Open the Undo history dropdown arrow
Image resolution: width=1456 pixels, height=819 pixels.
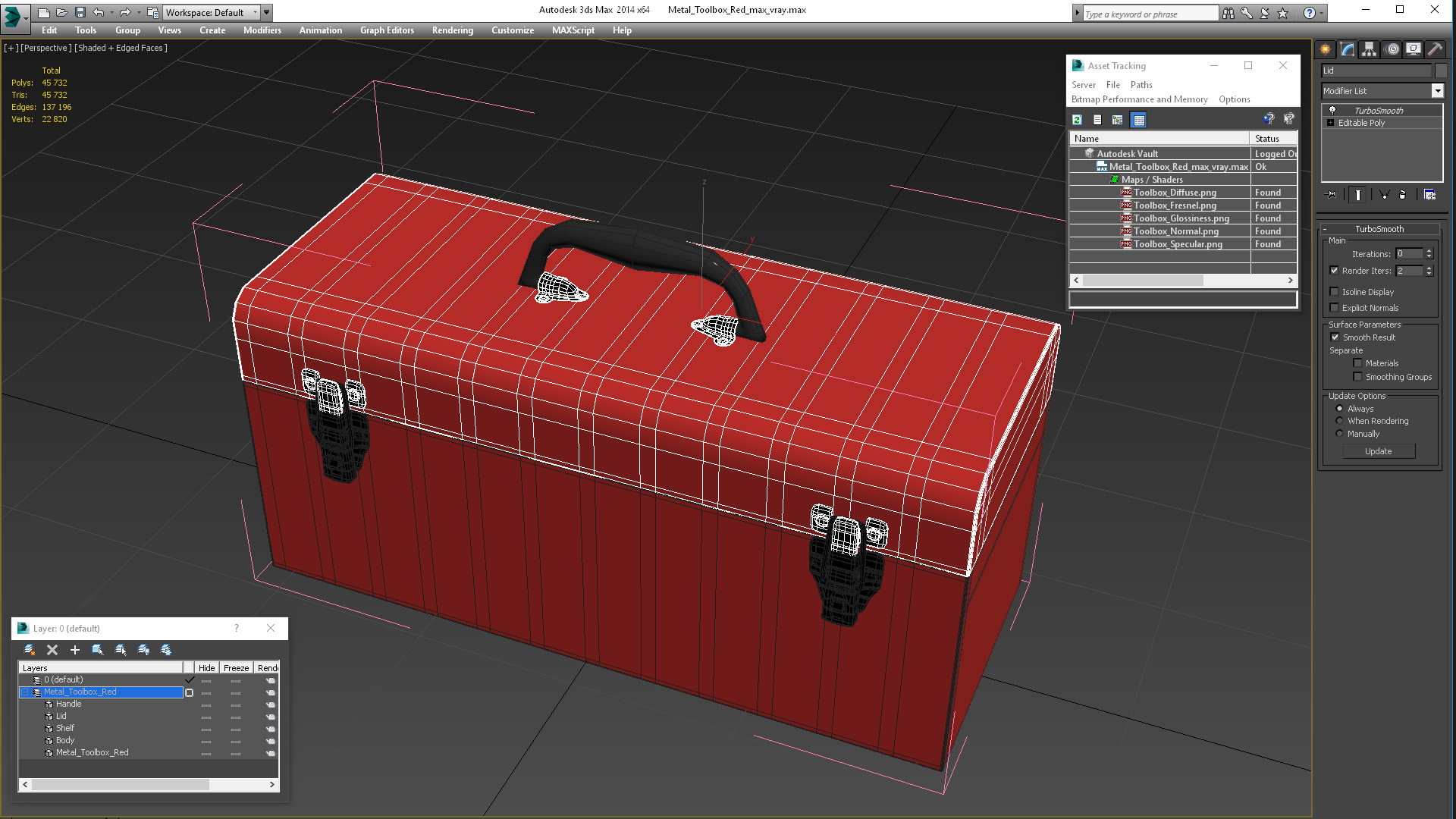coord(111,12)
